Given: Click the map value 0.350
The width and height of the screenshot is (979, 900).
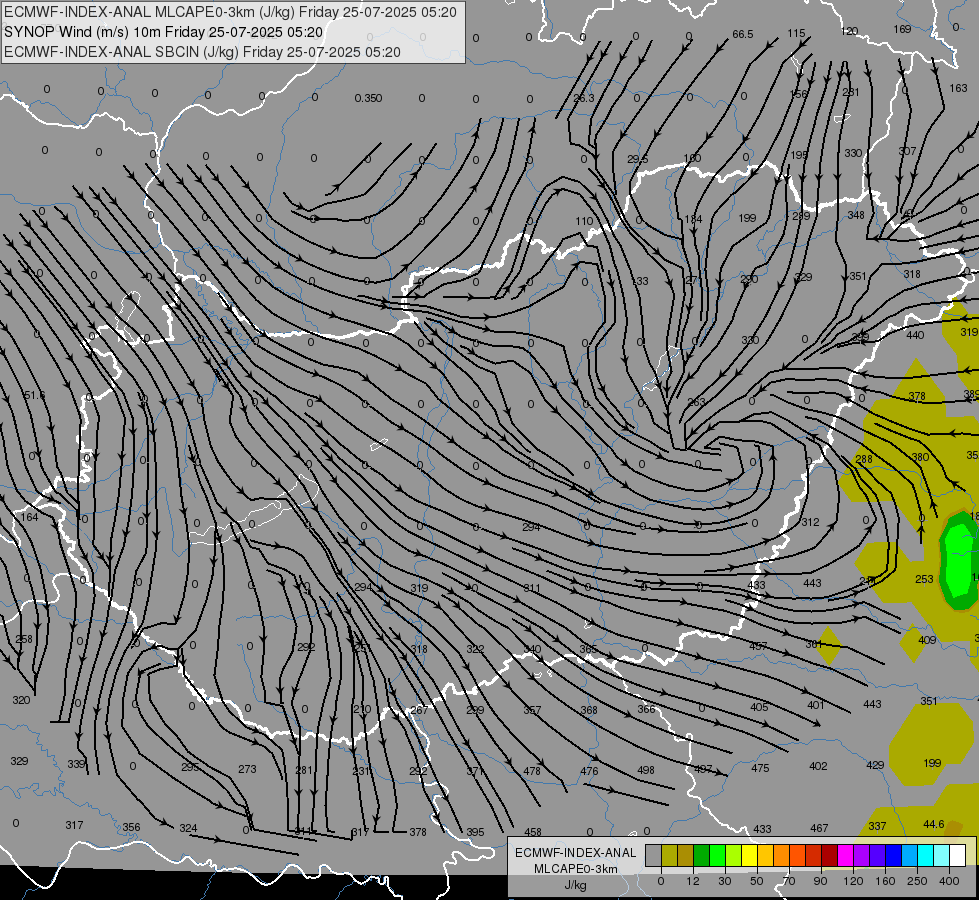Looking at the screenshot, I should (368, 98).
